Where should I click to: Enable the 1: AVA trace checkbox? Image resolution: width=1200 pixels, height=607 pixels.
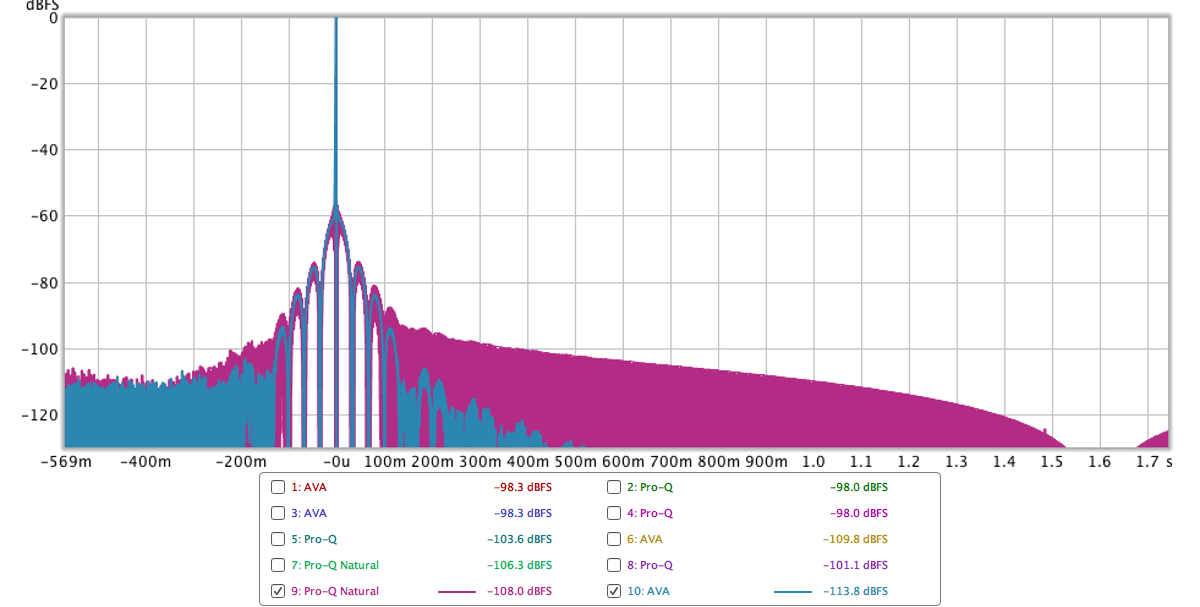[278, 487]
